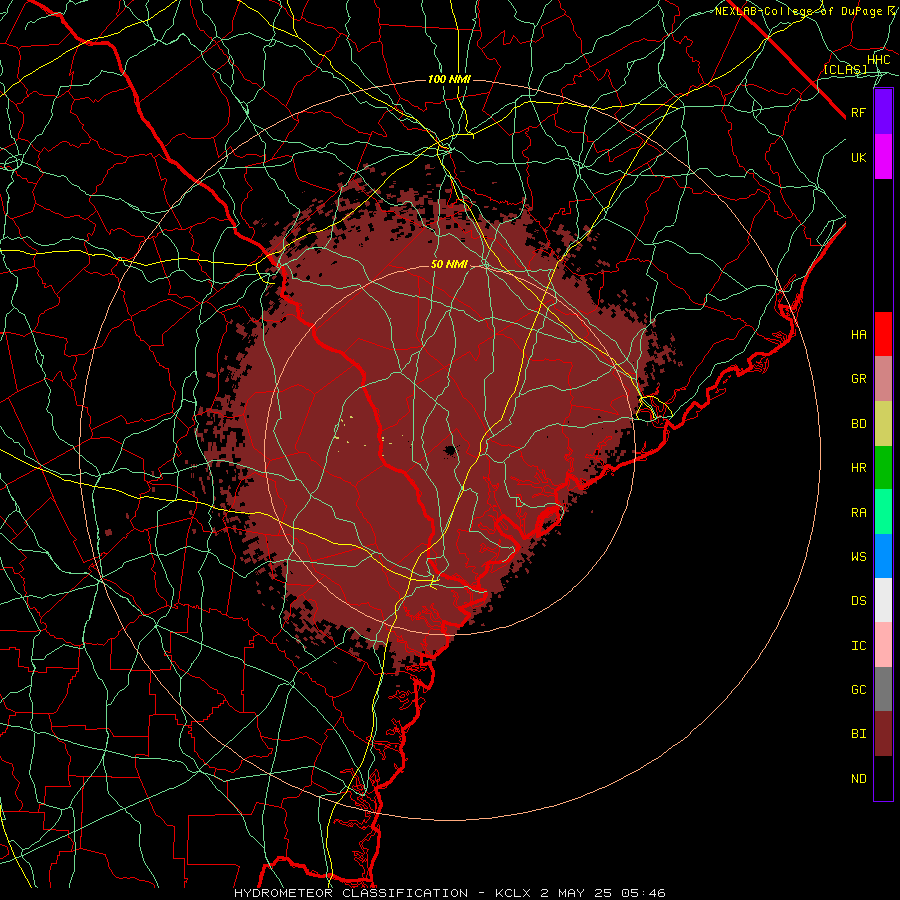Click the WS blue legend swatch
The height and width of the screenshot is (900, 900).
[883, 556]
